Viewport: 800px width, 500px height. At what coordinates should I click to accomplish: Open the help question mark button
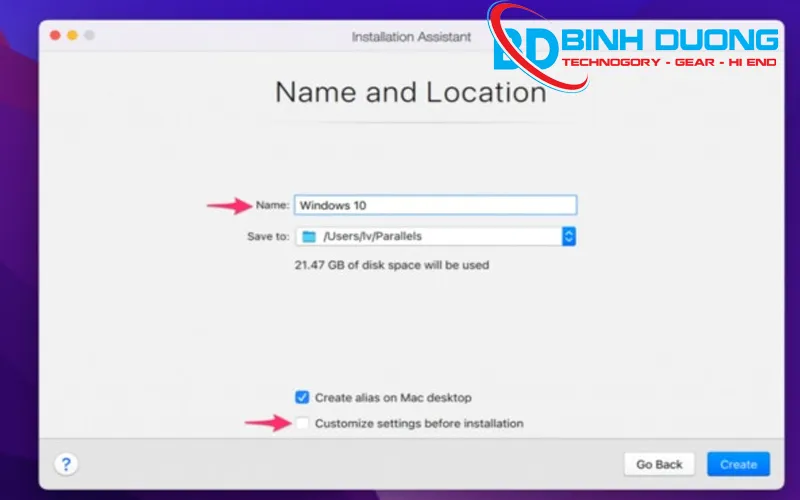pos(66,464)
